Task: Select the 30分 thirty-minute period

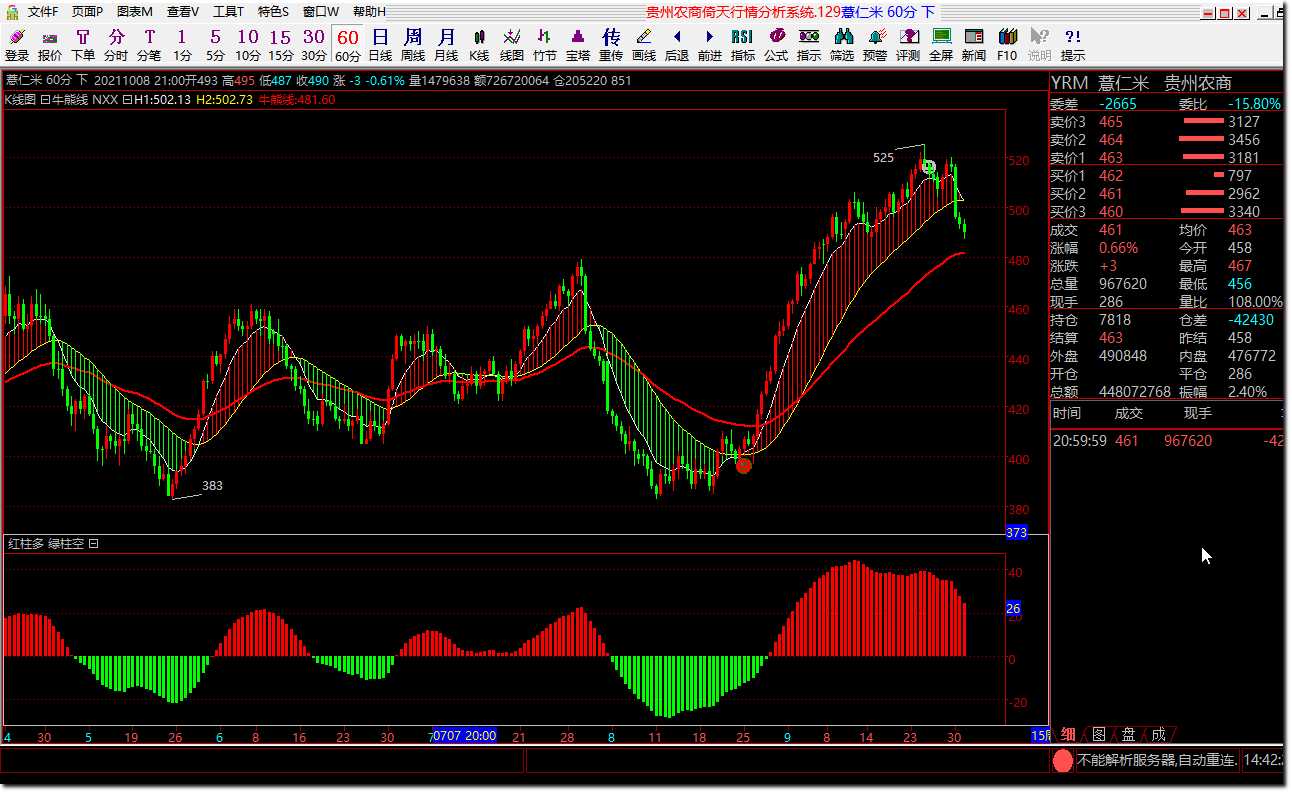Action: tap(314, 45)
